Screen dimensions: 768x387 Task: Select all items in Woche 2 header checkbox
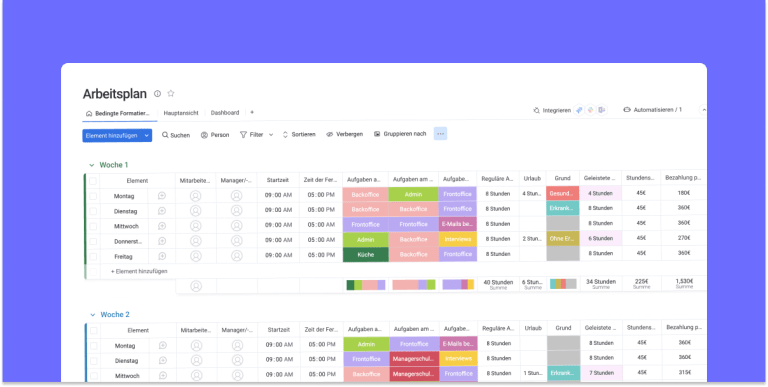coord(94,331)
